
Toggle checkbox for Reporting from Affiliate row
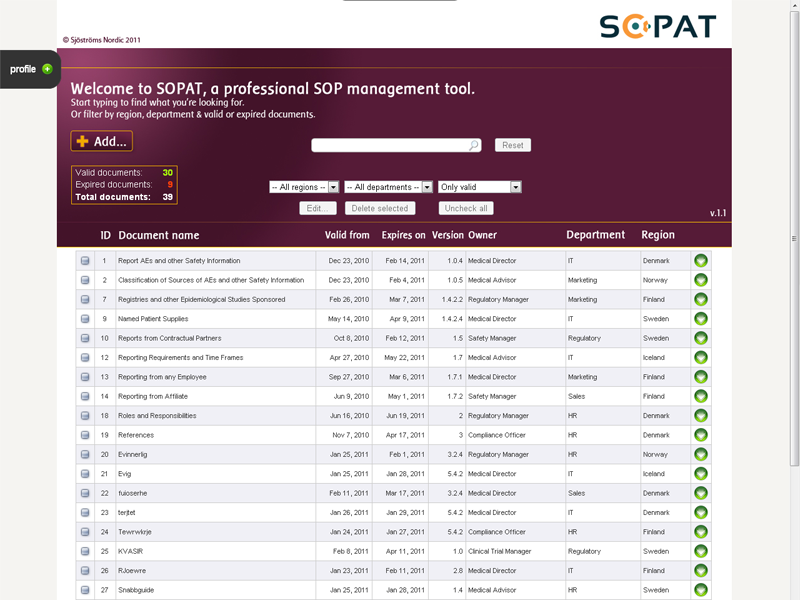85,396
